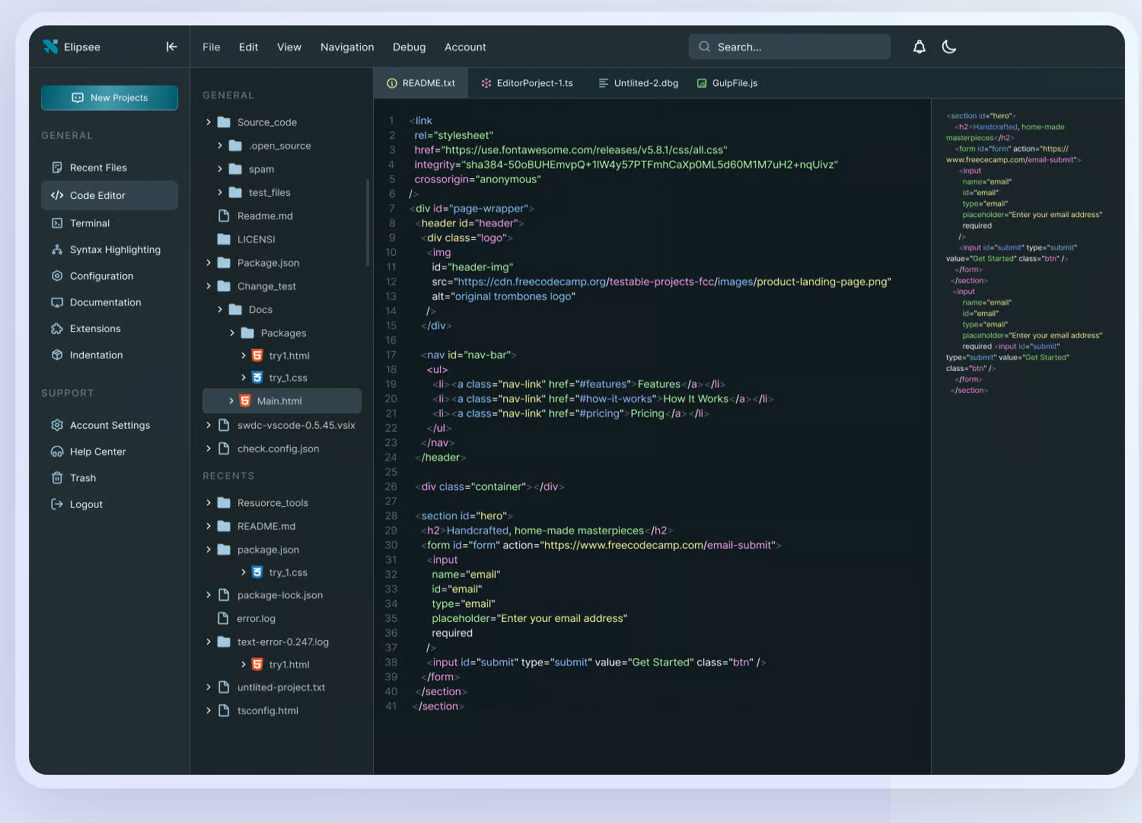Click the Logout arrow icon
Image resolution: width=1142 pixels, height=823 pixels.
click(x=57, y=504)
